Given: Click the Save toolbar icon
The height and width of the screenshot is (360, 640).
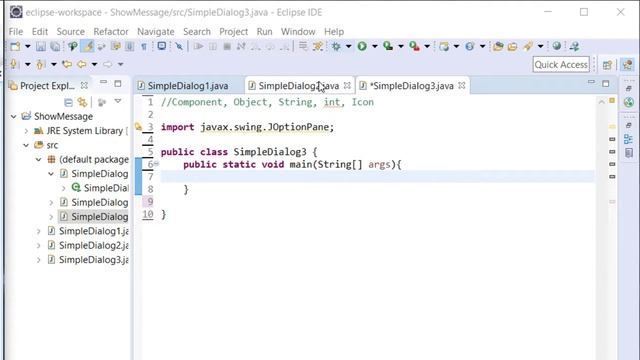Looking at the screenshot, I should point(40,46).
